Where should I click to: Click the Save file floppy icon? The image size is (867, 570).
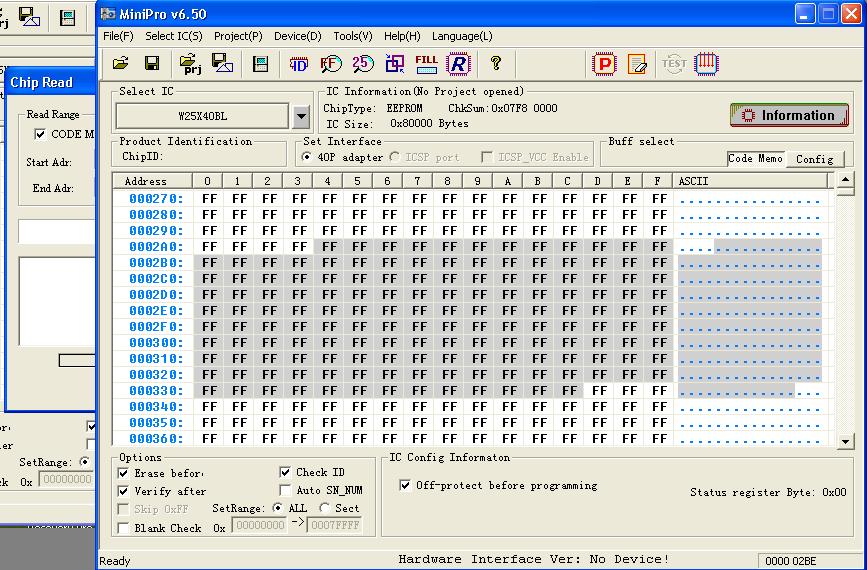pyautogui.click(x=152, y=64)
